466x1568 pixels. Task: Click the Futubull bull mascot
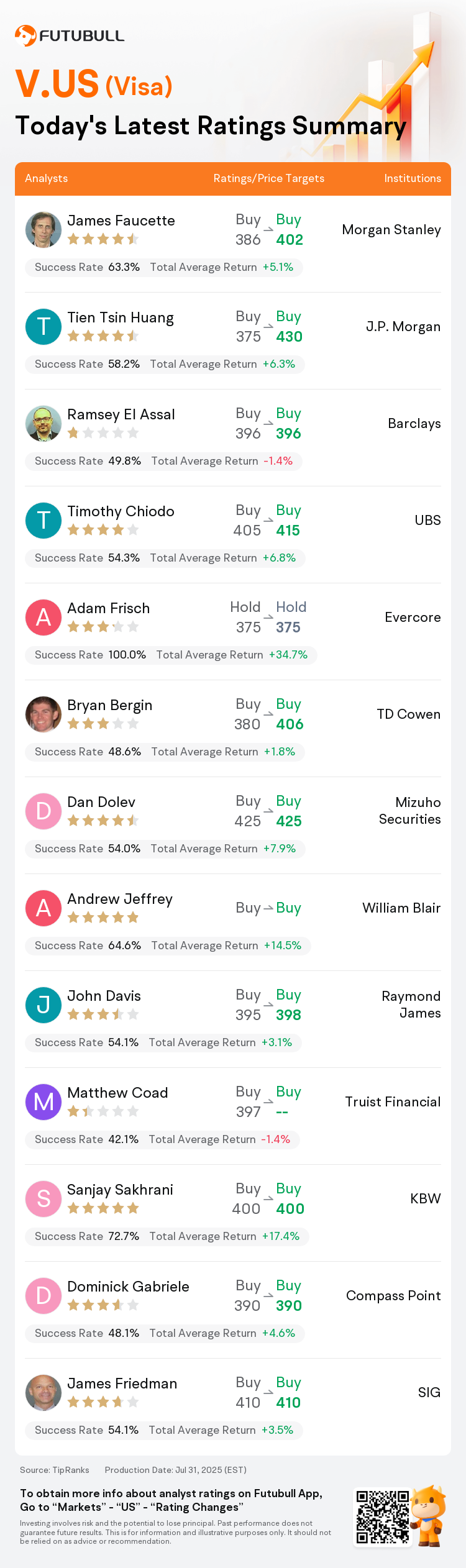(x=429, y=1515)
